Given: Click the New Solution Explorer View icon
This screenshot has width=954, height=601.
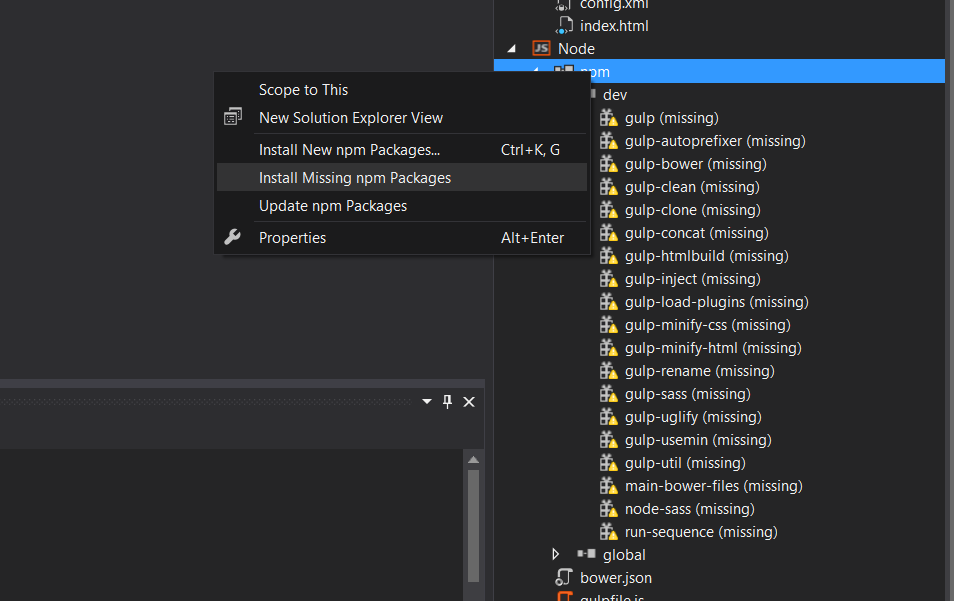Looking at the screenshot, I should (x=232, y=116).
